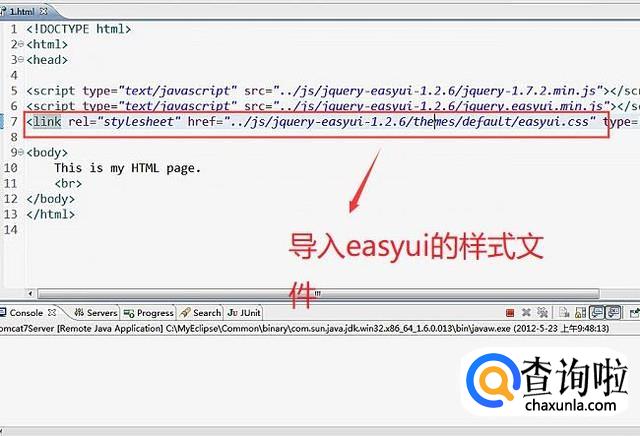The image size is (640, 436).
Task: Collapse the html tag on line 2
Action: [21, 44]
